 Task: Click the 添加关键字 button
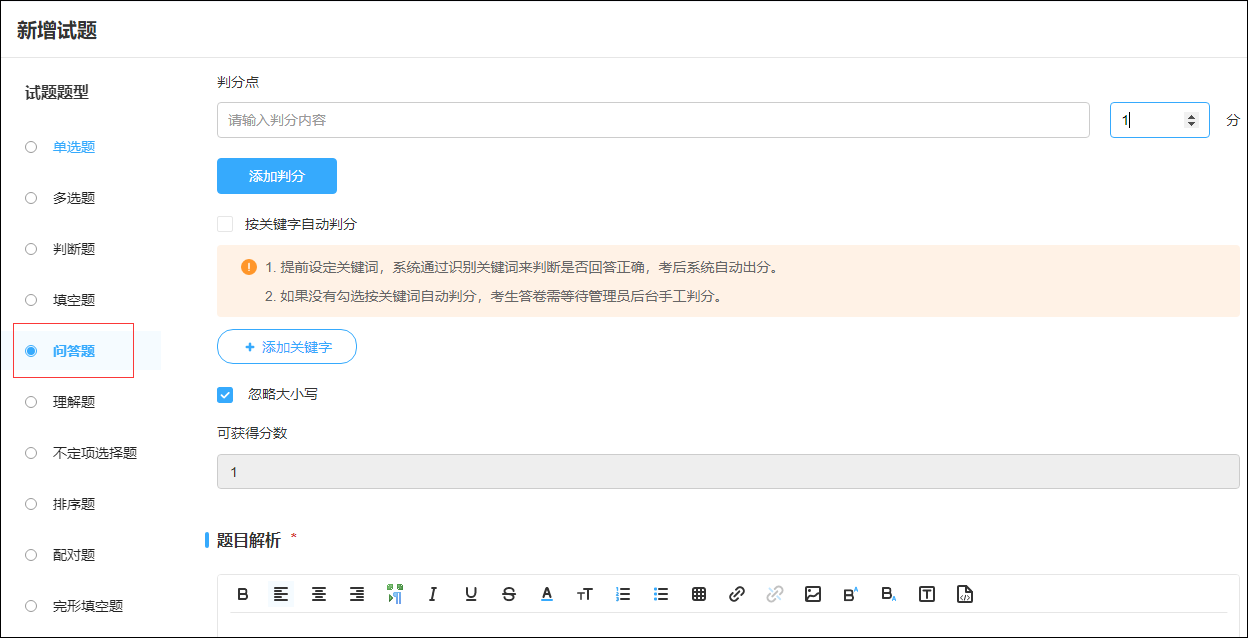tap(287, 347)
